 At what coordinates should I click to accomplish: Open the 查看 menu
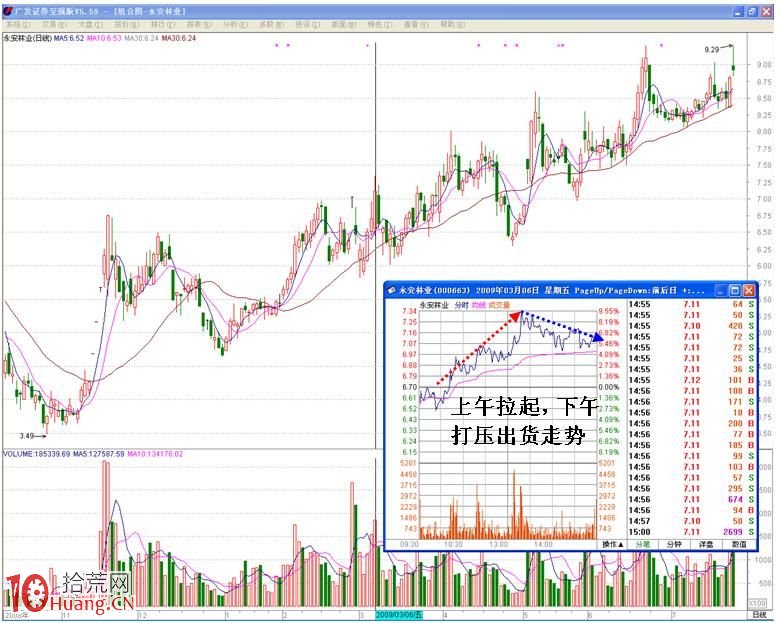click(x=416, y=24)
